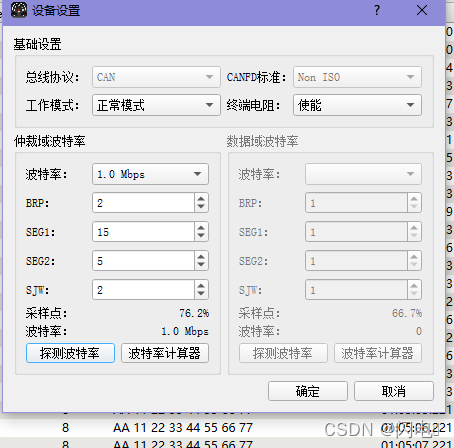Increase arbitration SEG2 with up arrow
Screen dimensions: 454x448
click(x=201, y=256)
